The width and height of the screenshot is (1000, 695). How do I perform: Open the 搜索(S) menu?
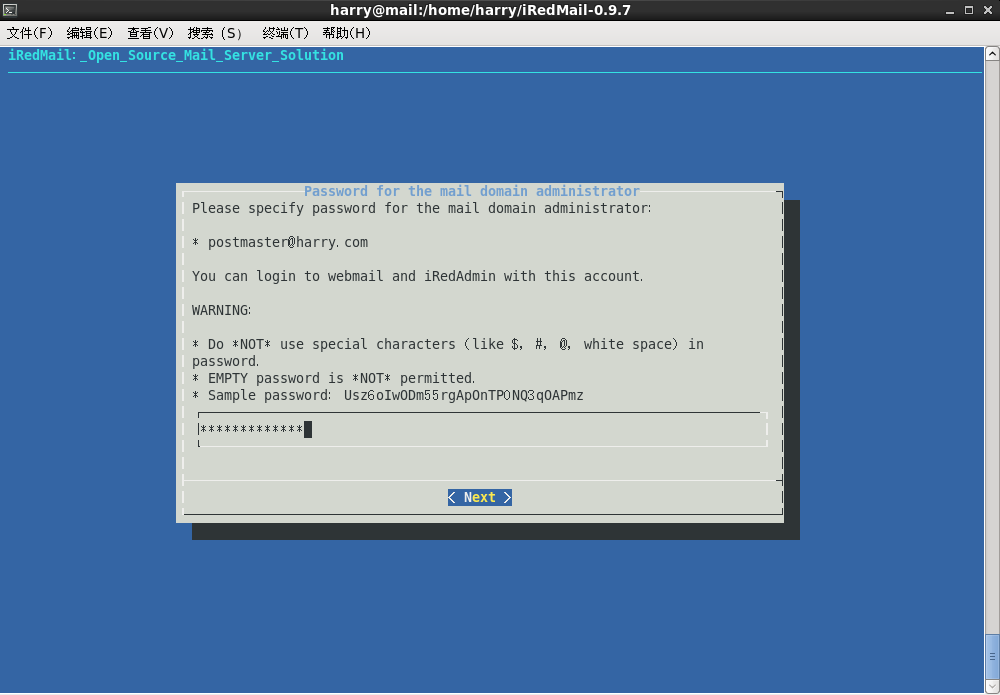point(215,33)
